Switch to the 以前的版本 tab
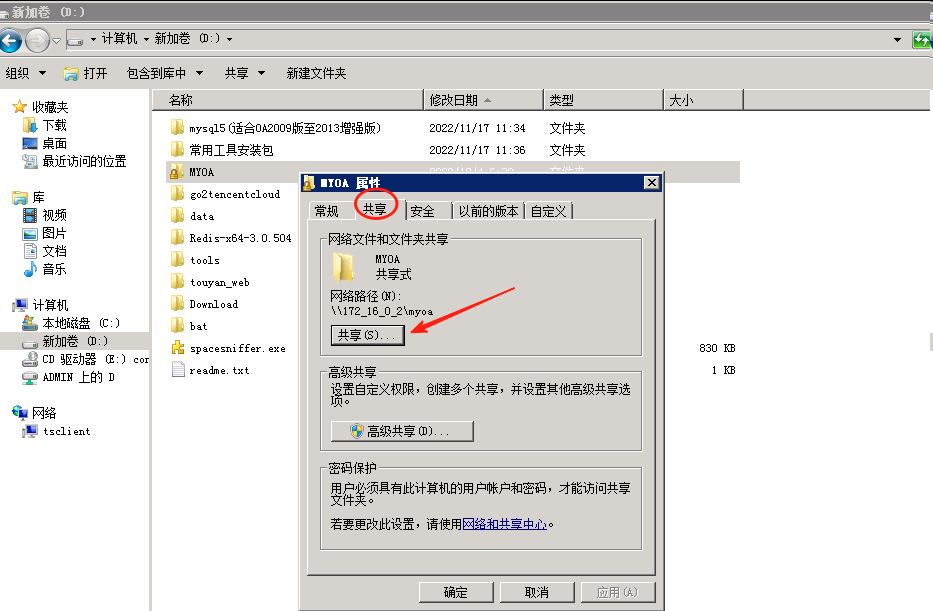Screen dimensions: 933x611 pos(488,211)
